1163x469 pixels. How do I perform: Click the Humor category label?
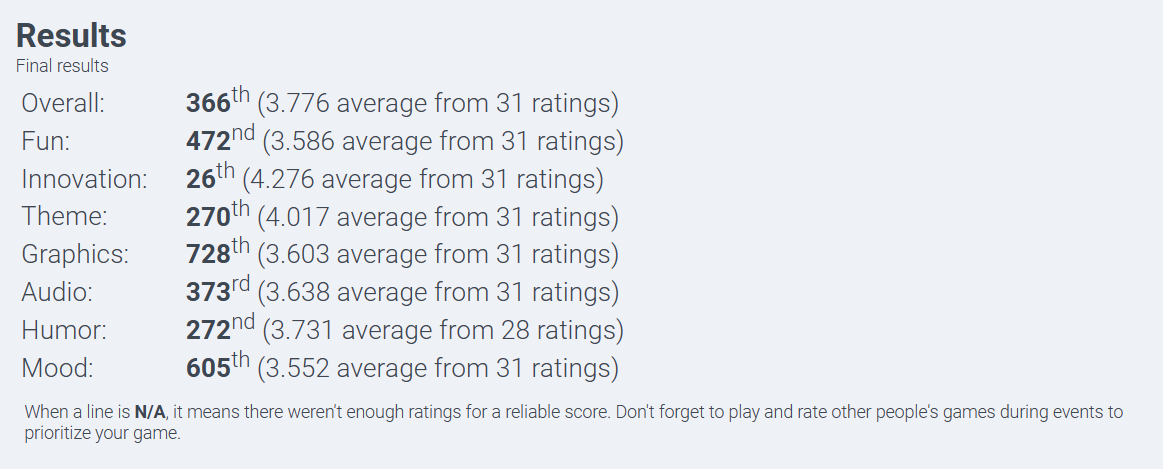(64, 330)
